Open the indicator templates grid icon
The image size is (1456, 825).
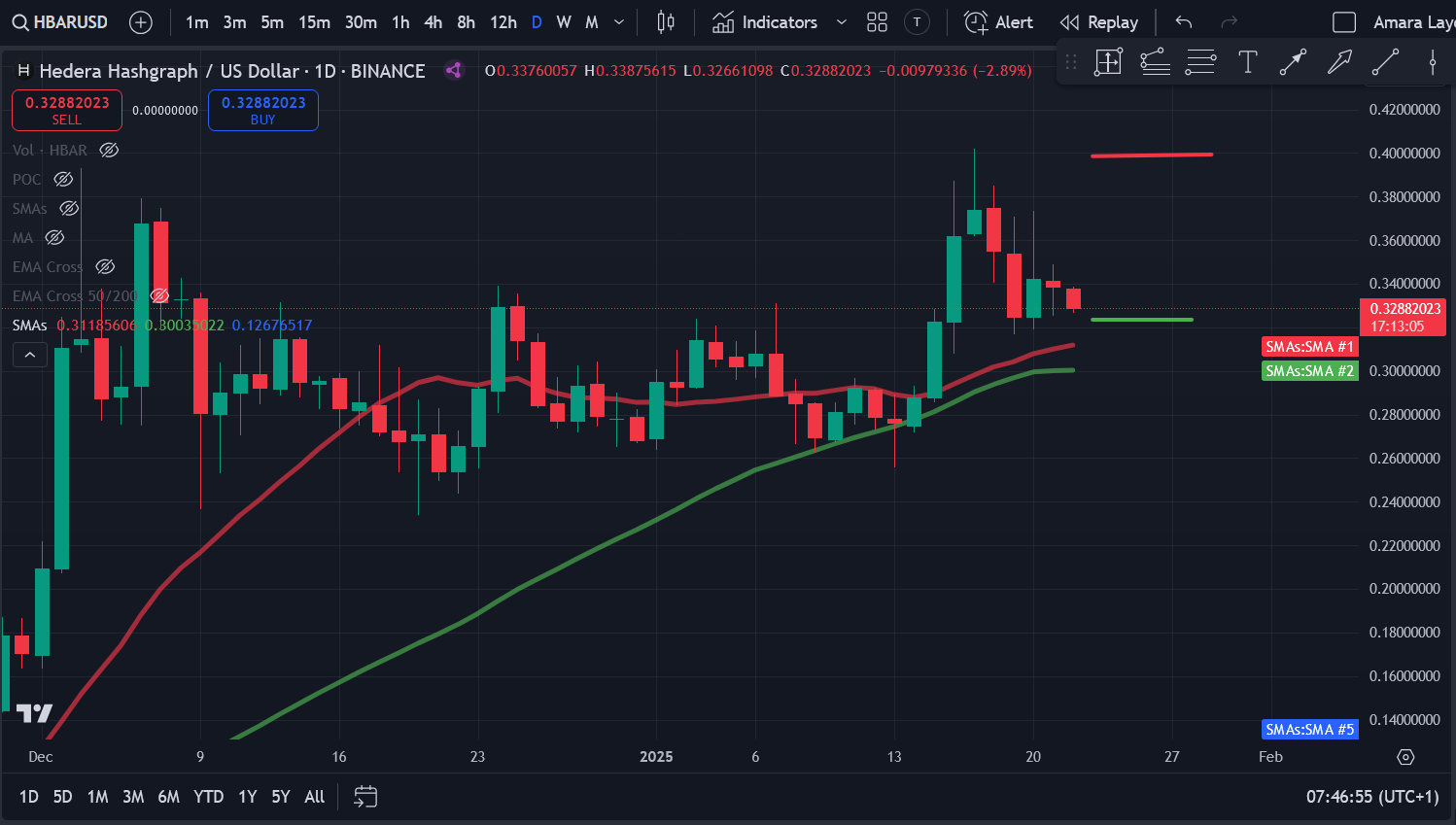(877, 22)
